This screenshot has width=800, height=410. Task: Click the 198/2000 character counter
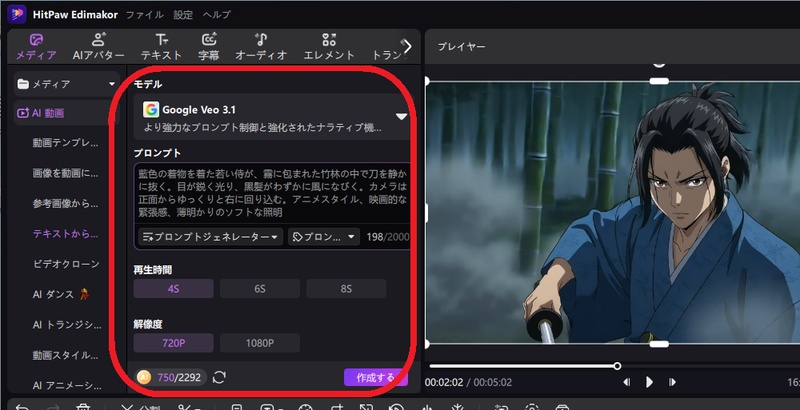[388, 237]
